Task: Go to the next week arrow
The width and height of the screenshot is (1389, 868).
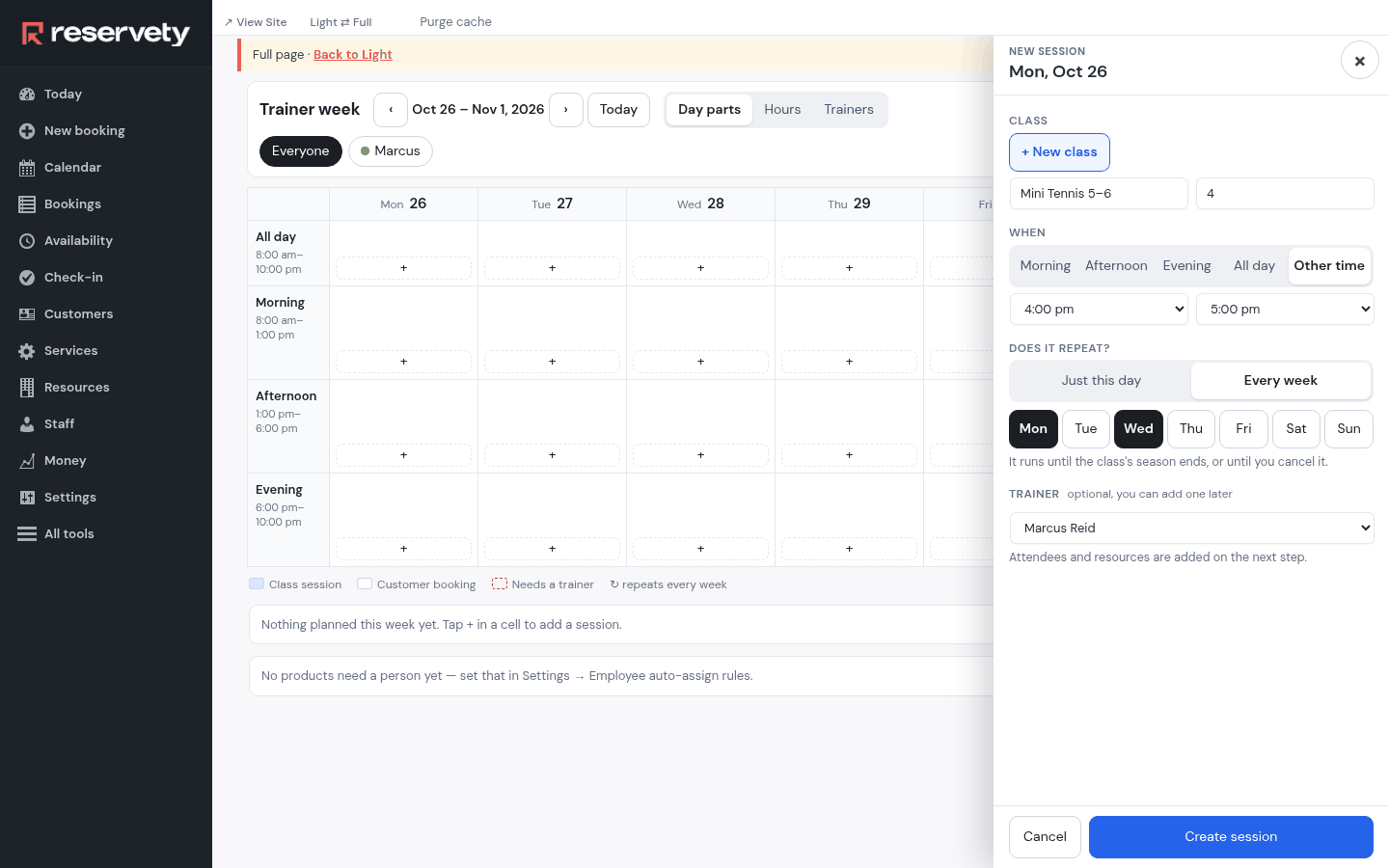Action: (566, 110)
